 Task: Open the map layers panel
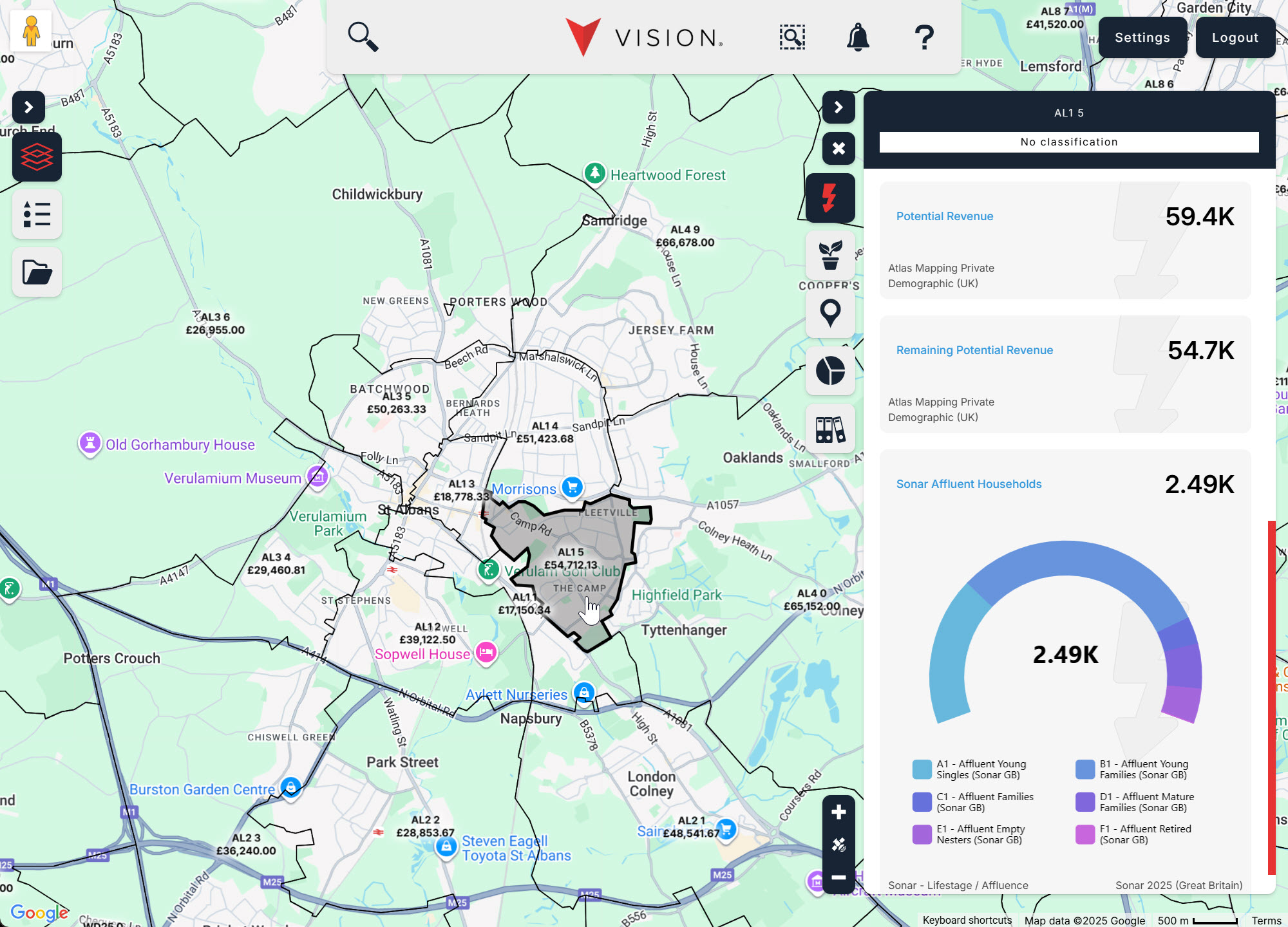click(37, 156)
